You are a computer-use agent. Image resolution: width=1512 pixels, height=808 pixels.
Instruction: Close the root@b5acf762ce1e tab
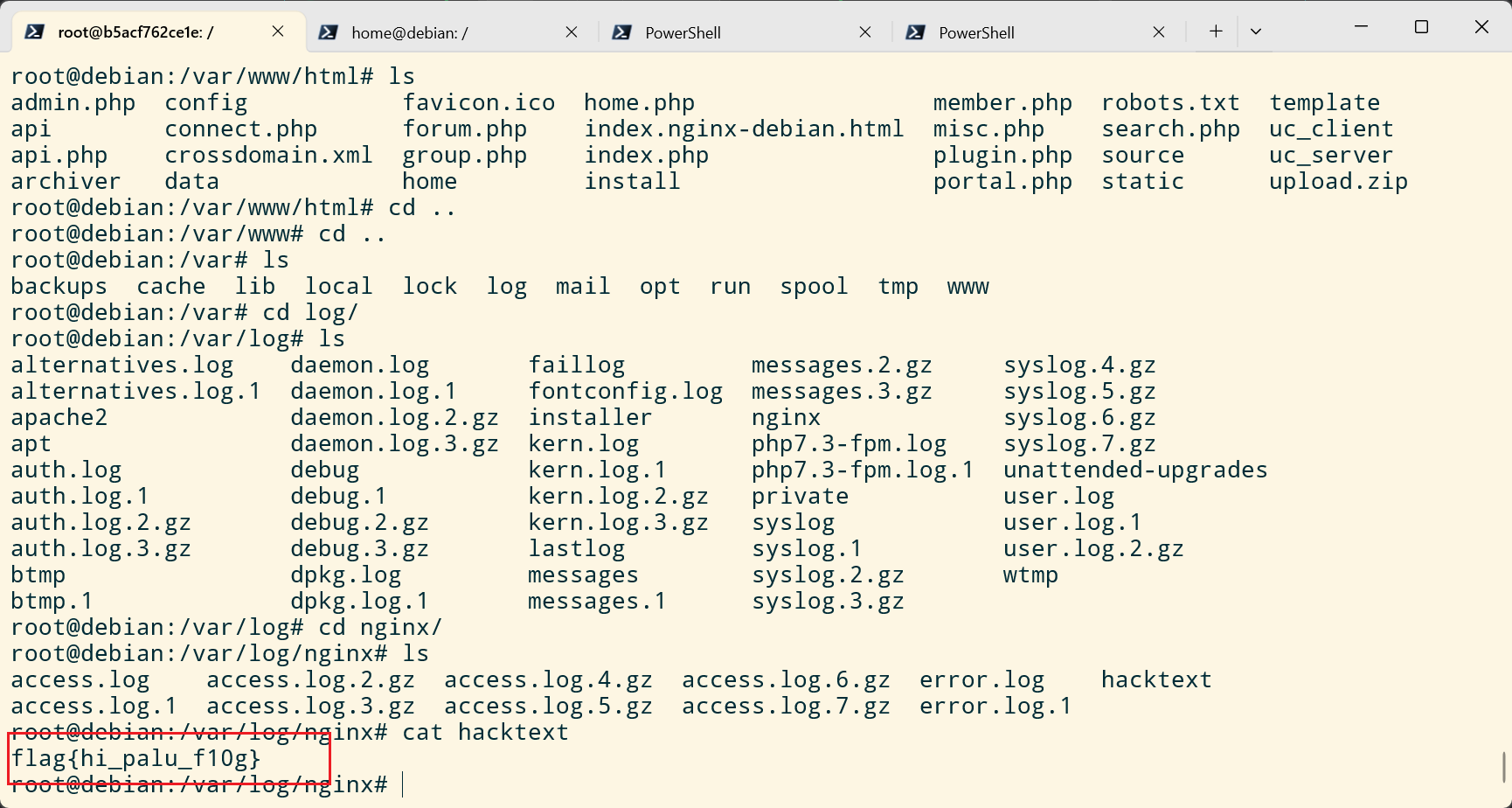(x=278, y=31)
